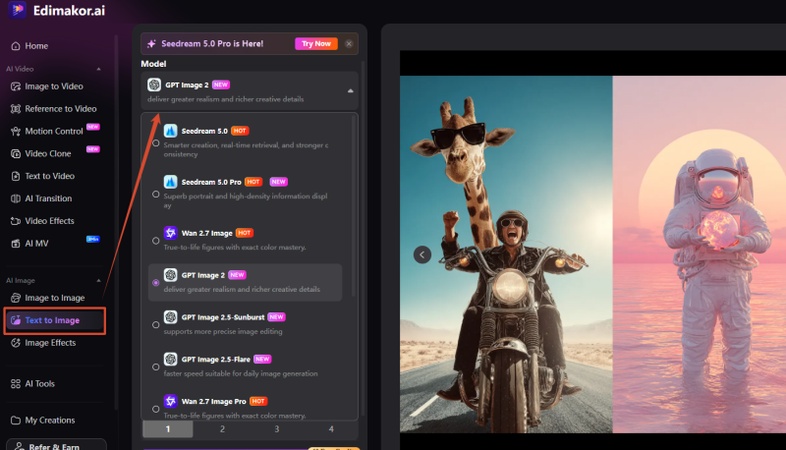Image resolution: width=786 pixels, height=450 pixels.
Task: Dismiss the Seedream 5.0 Pro banner
Action: [x=349, y=44]
